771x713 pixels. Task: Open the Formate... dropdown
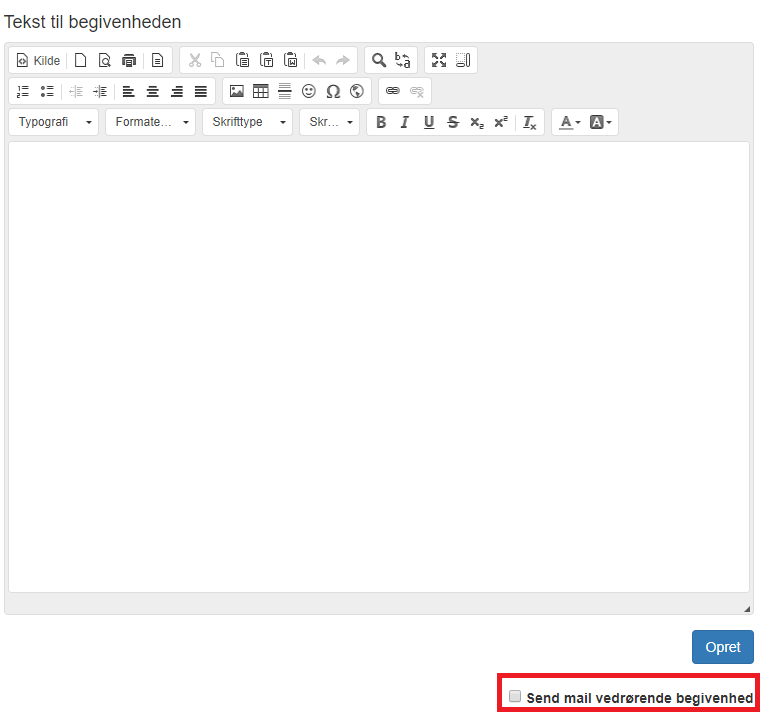point(150,122)
